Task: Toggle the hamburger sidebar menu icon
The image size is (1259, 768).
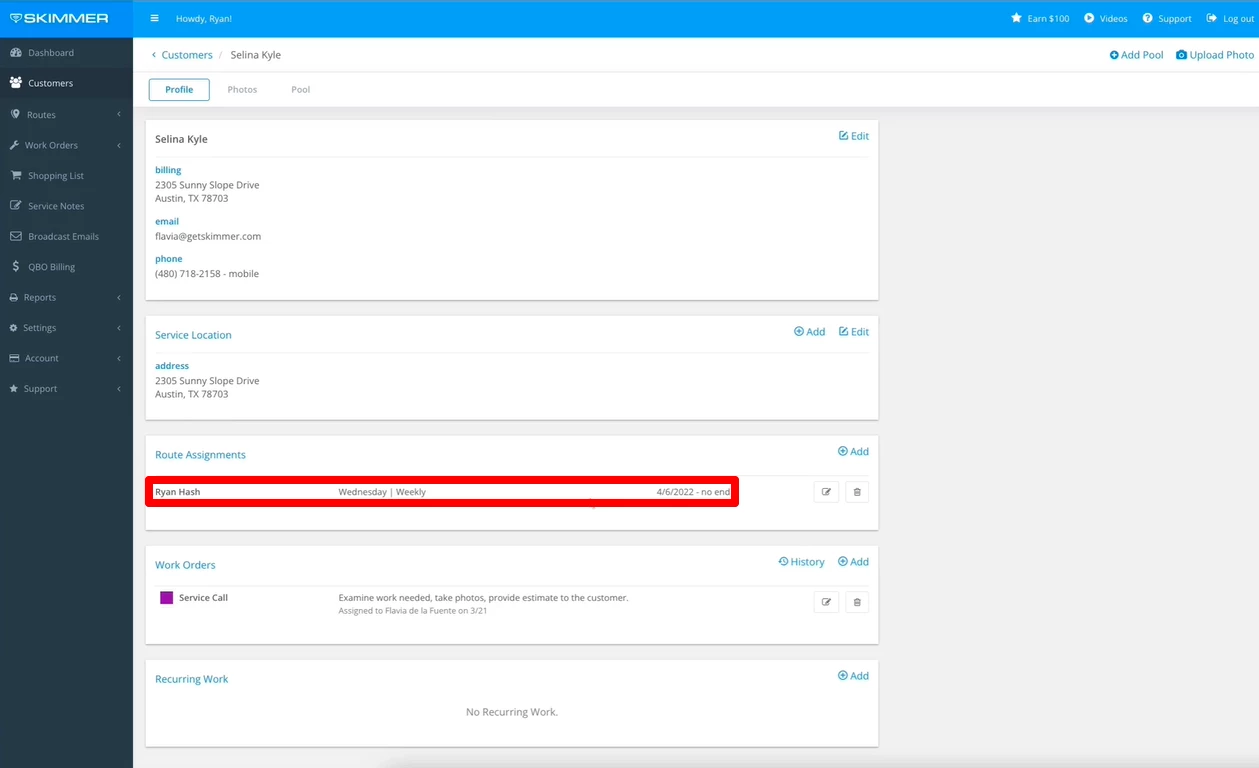Action: click(x=154, y=18)
